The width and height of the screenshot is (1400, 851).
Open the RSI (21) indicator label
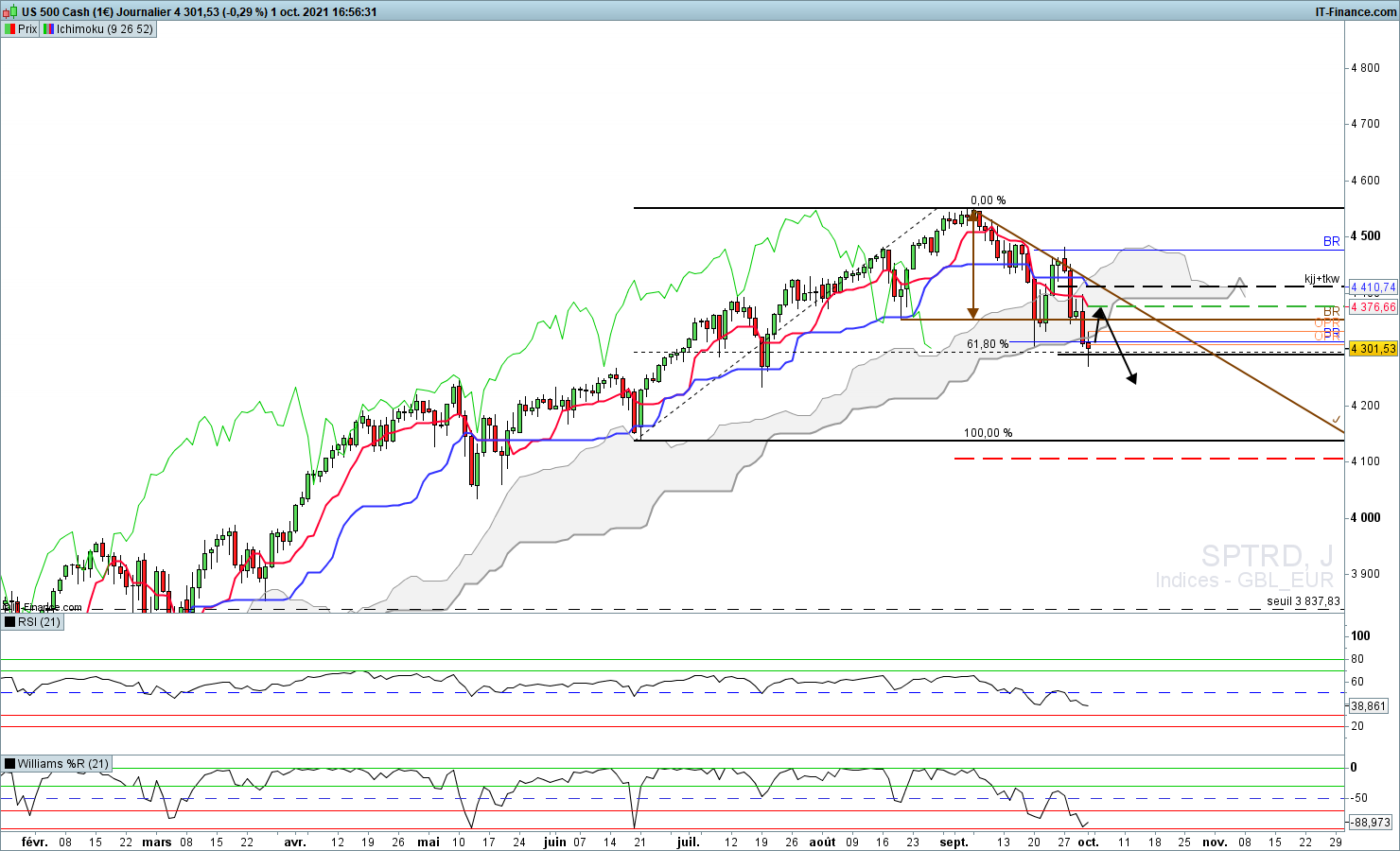point(39,622)
